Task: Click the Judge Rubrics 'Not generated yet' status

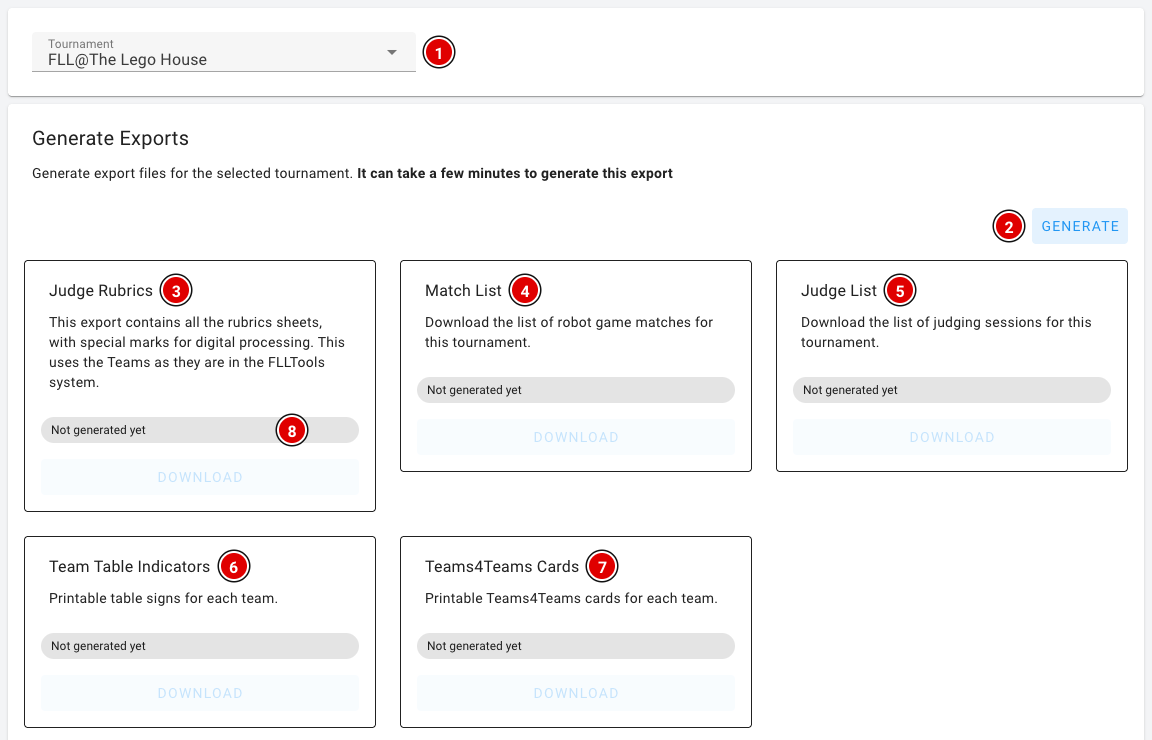Action: (x=200, y=430)
